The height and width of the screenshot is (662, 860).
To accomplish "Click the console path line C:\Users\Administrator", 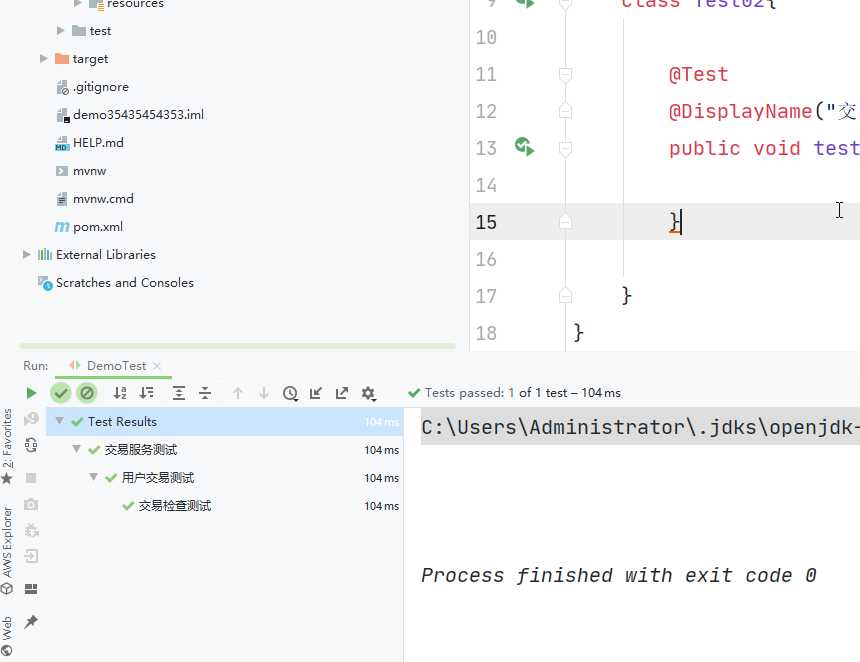I will pos(640,427).
